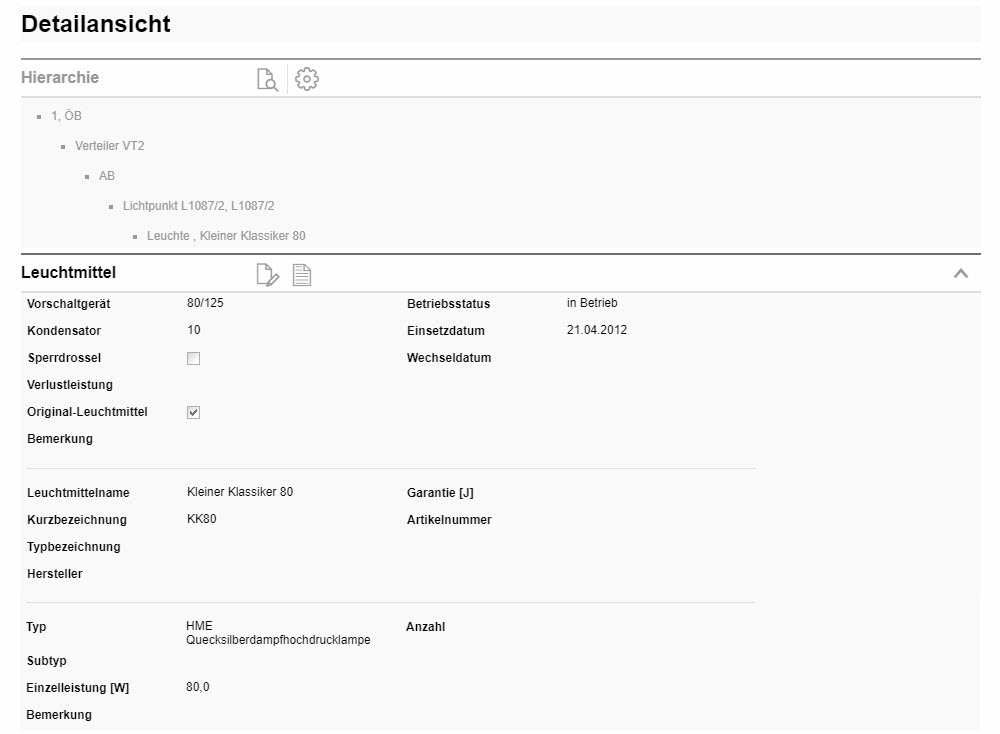
Task: Select the Hierarchie section header
Action: click(x=60, y=78)
